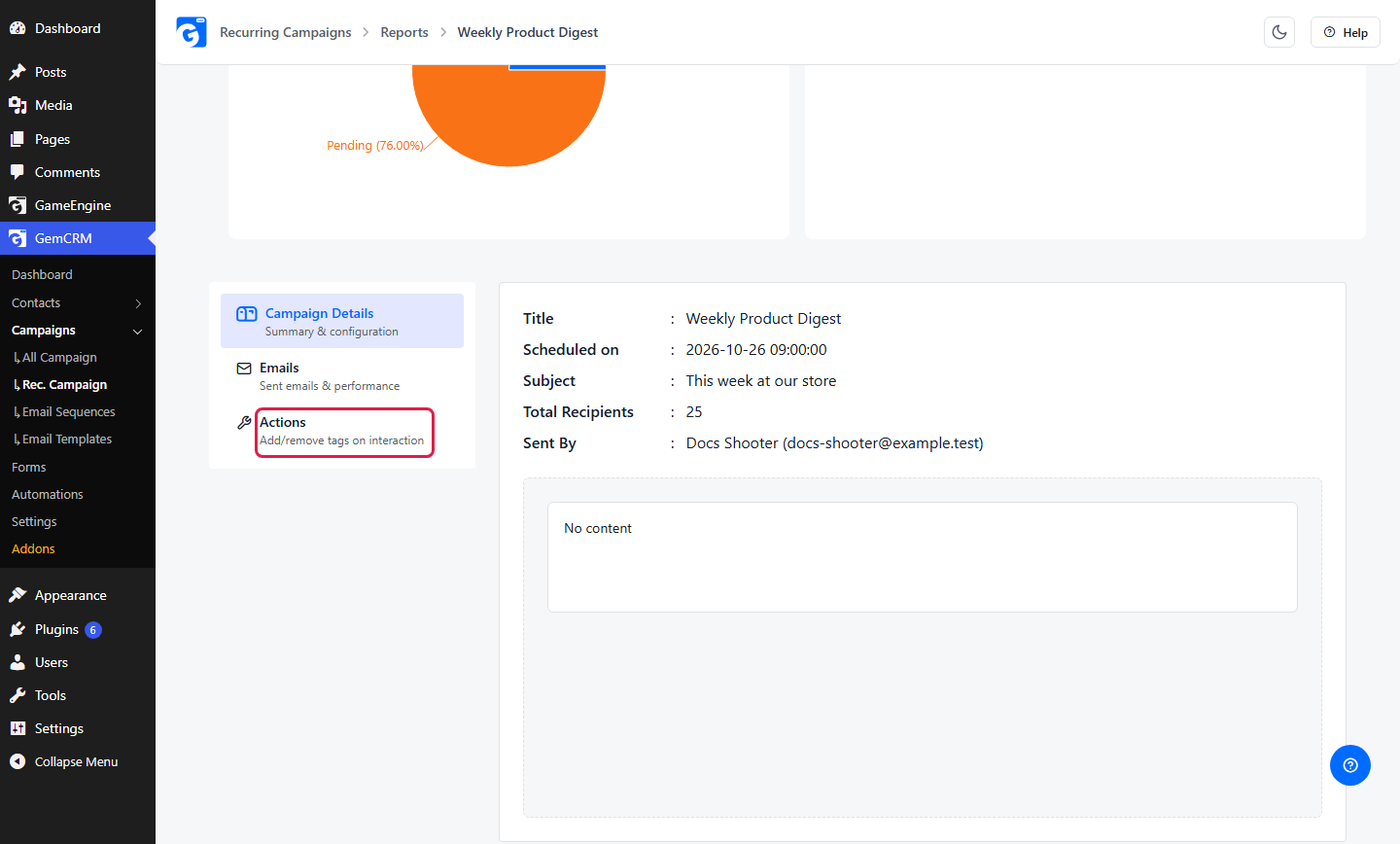Click the GemCRM icon in sidebar
This screenshot has width=1400, height=844.
[17, 238]
